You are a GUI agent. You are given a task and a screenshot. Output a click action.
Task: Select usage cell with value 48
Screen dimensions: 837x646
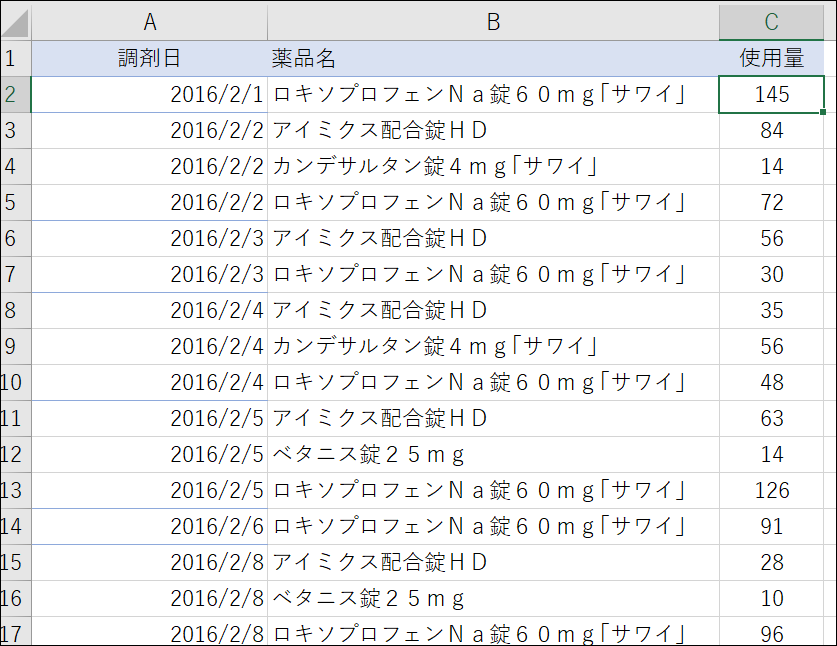click(771, 382)
